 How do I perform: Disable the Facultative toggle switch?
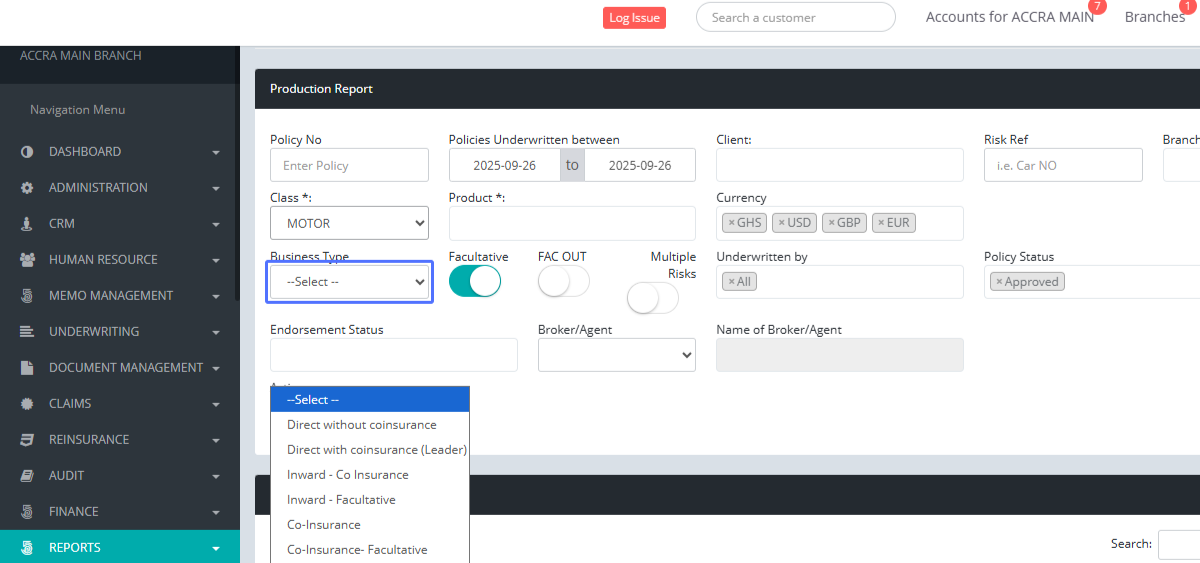click(x=474, y=282)
